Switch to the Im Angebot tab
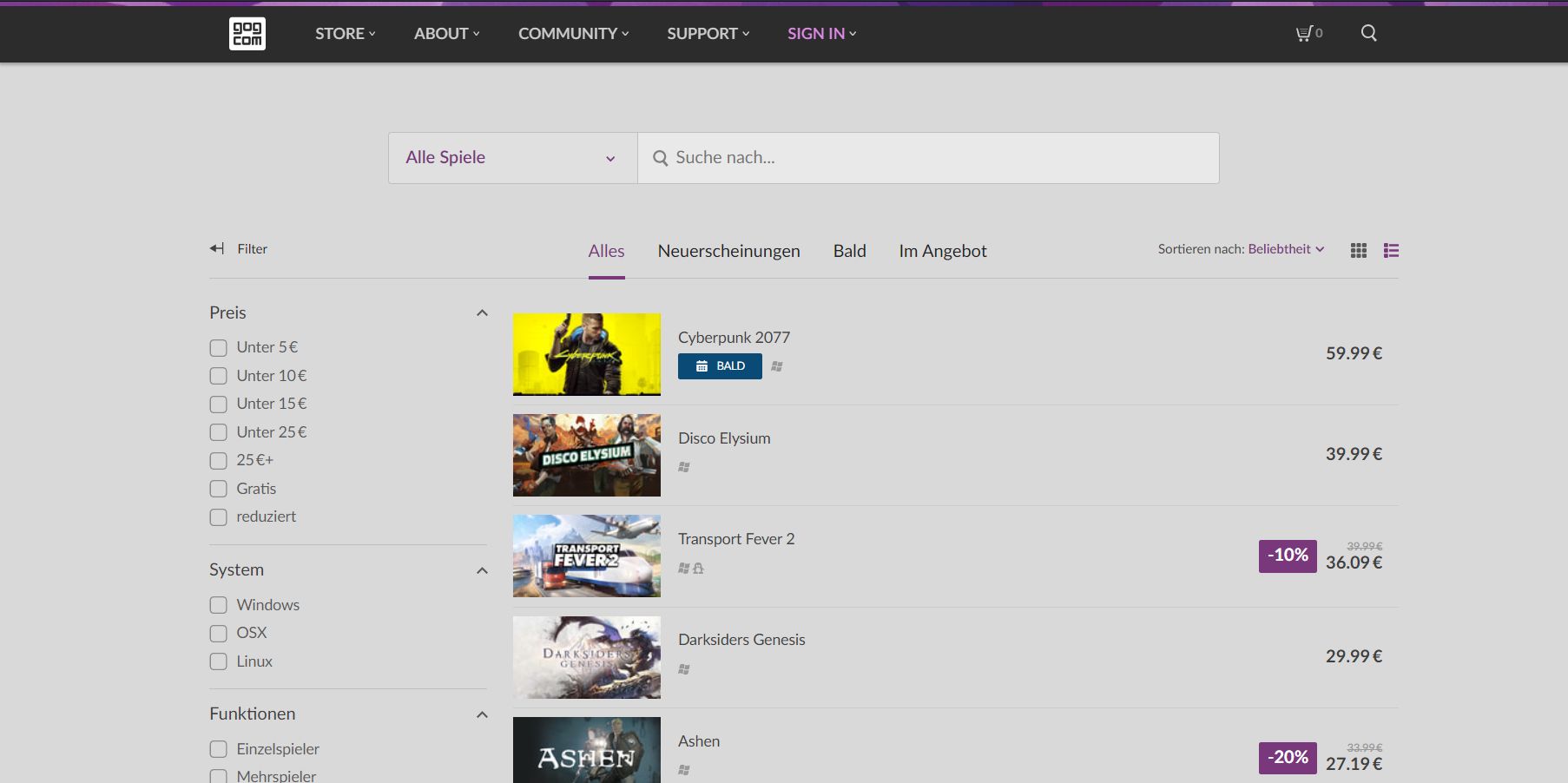 pyautogui.click(x=943, y=251)
